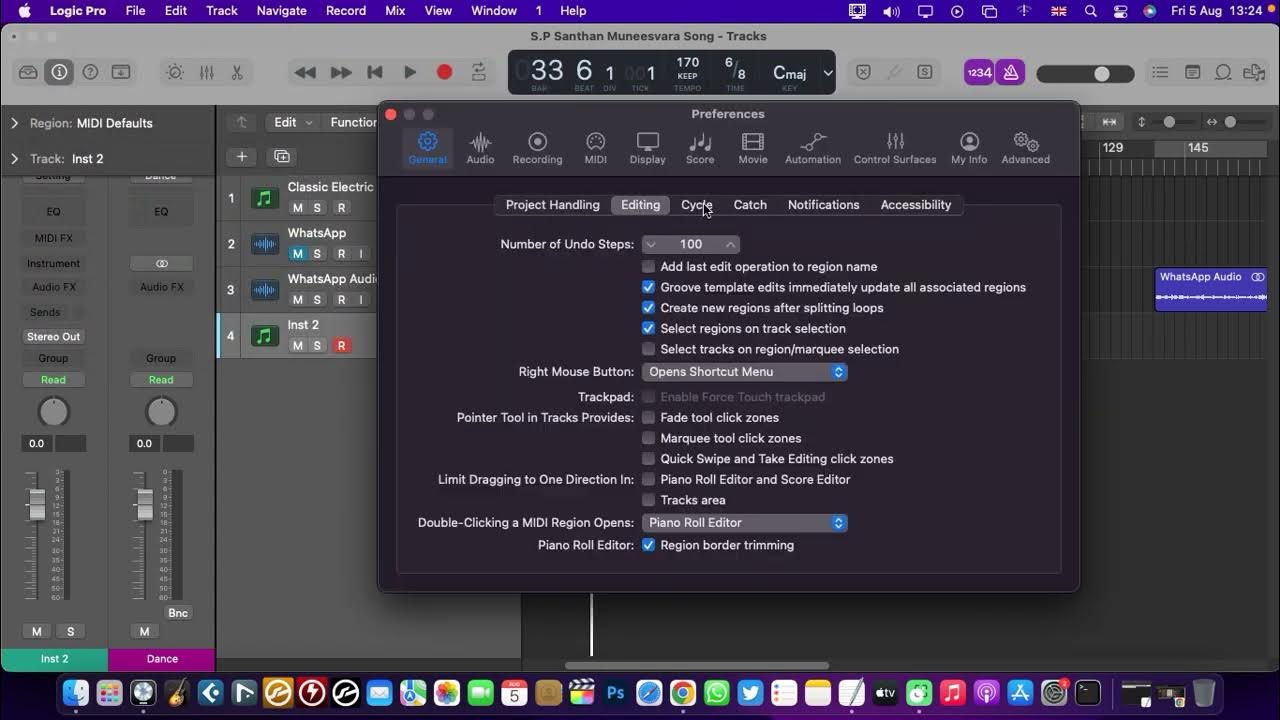Open the Edit menu in tracks area
Image resolution: width=1280 pixels, height=720 pixels.
click(294, 122)
